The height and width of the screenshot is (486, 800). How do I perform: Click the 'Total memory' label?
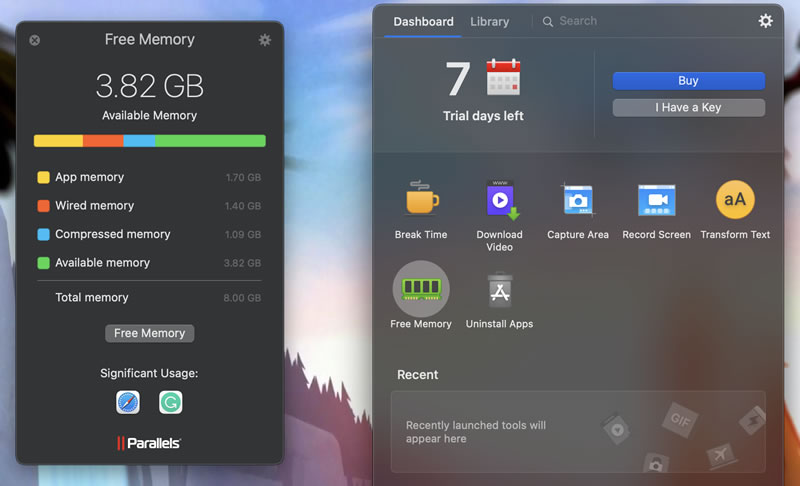click(92, 297)
